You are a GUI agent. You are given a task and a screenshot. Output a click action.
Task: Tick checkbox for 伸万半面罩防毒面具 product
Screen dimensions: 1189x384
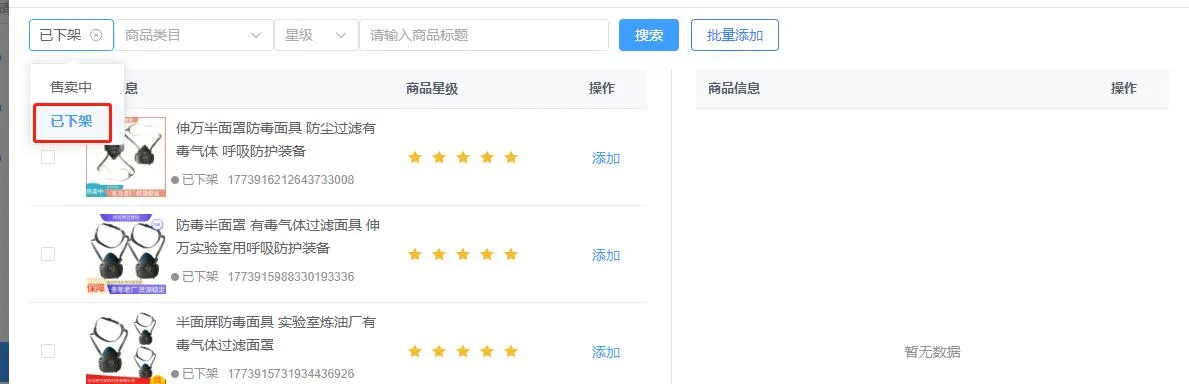pos(48,157)
